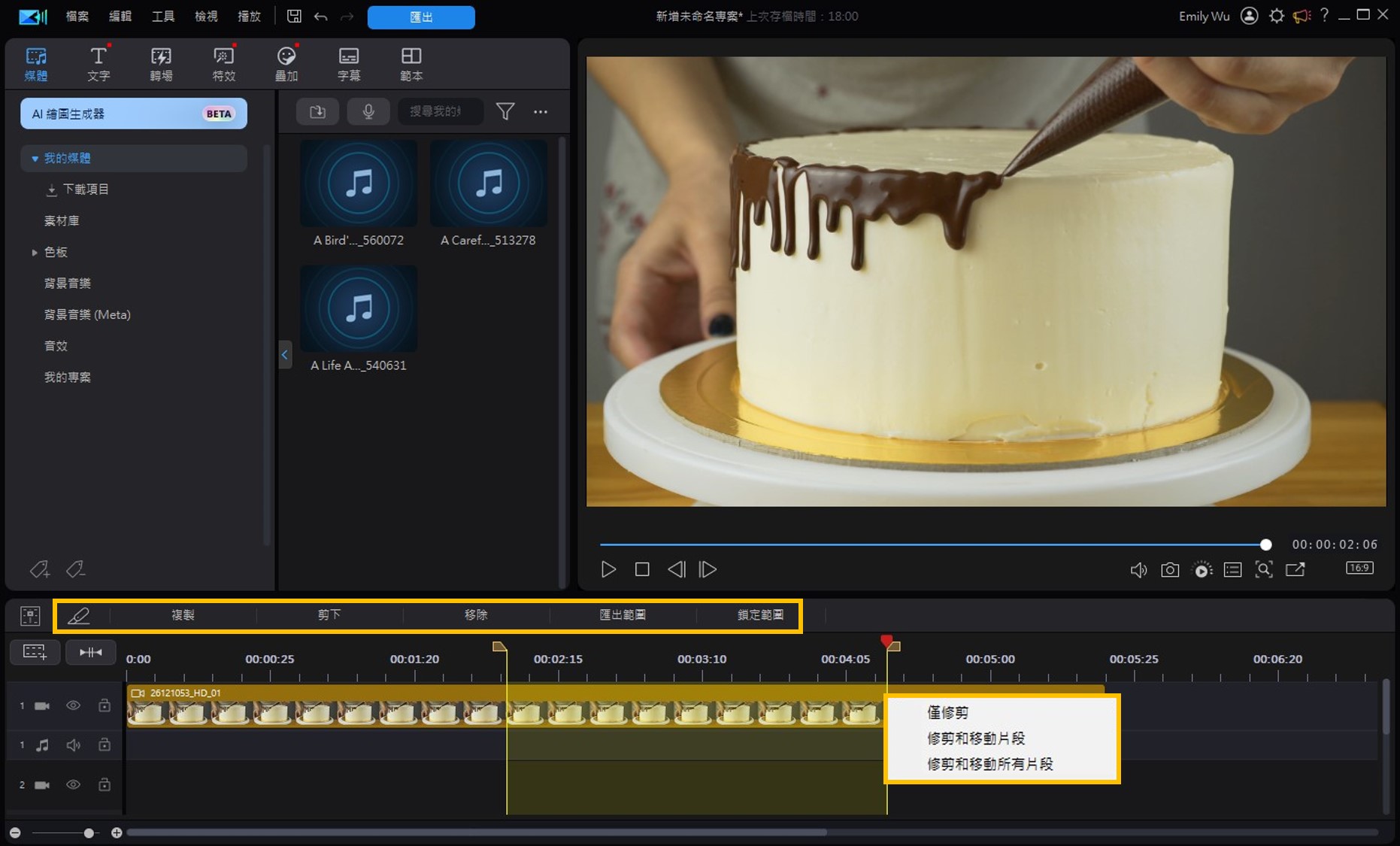Click the import media folder icon

tap(317, 112)
